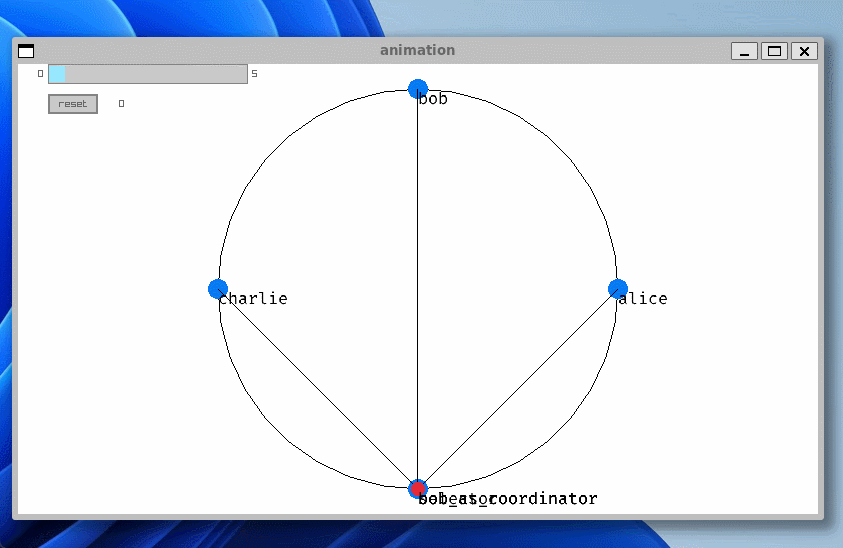Click the blue bob node

(x=418, y=89)
